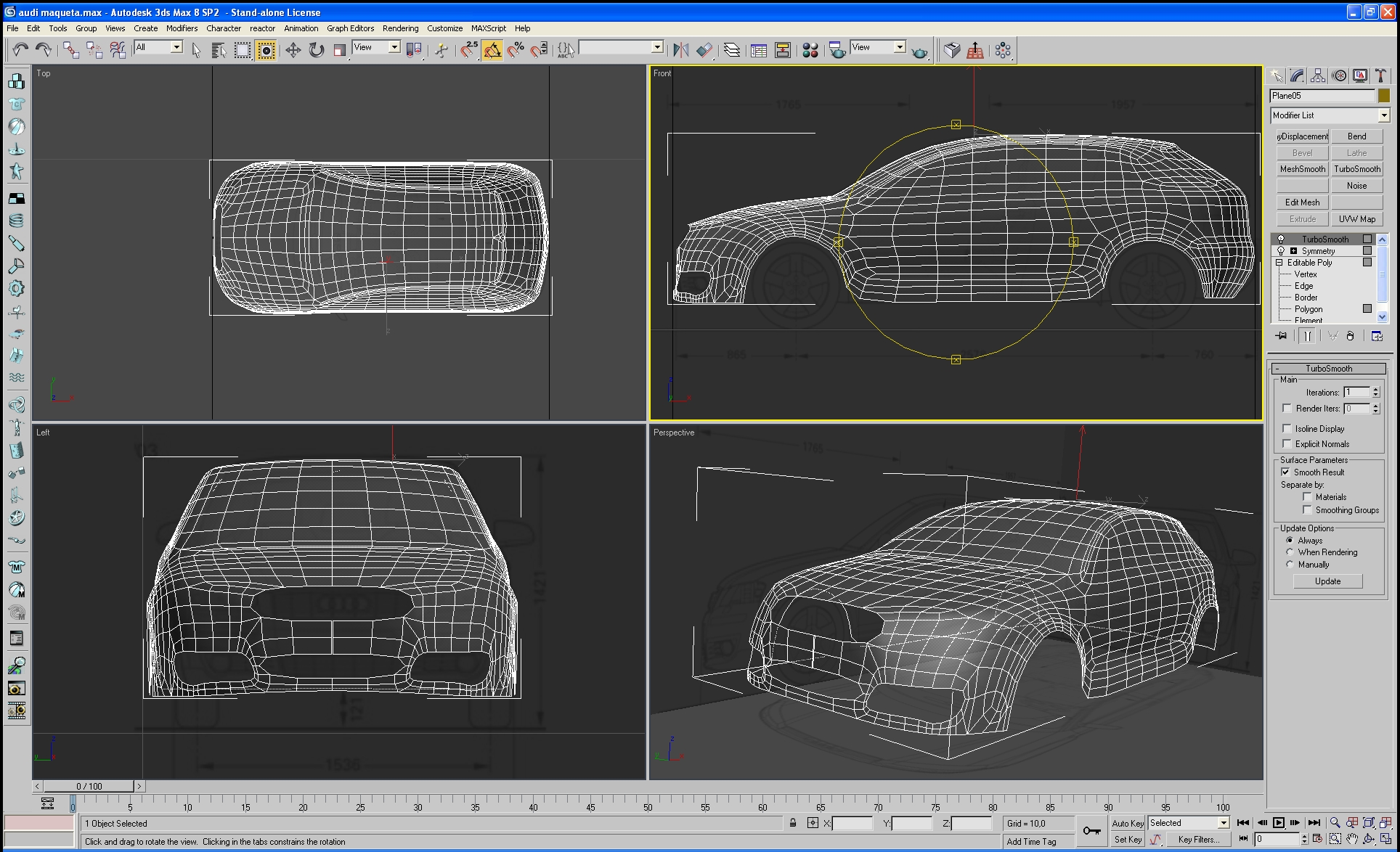The image size is (1400, 852).
Task: Click the MeshSmooth modifier button
Action: [x=1302, y=169]
